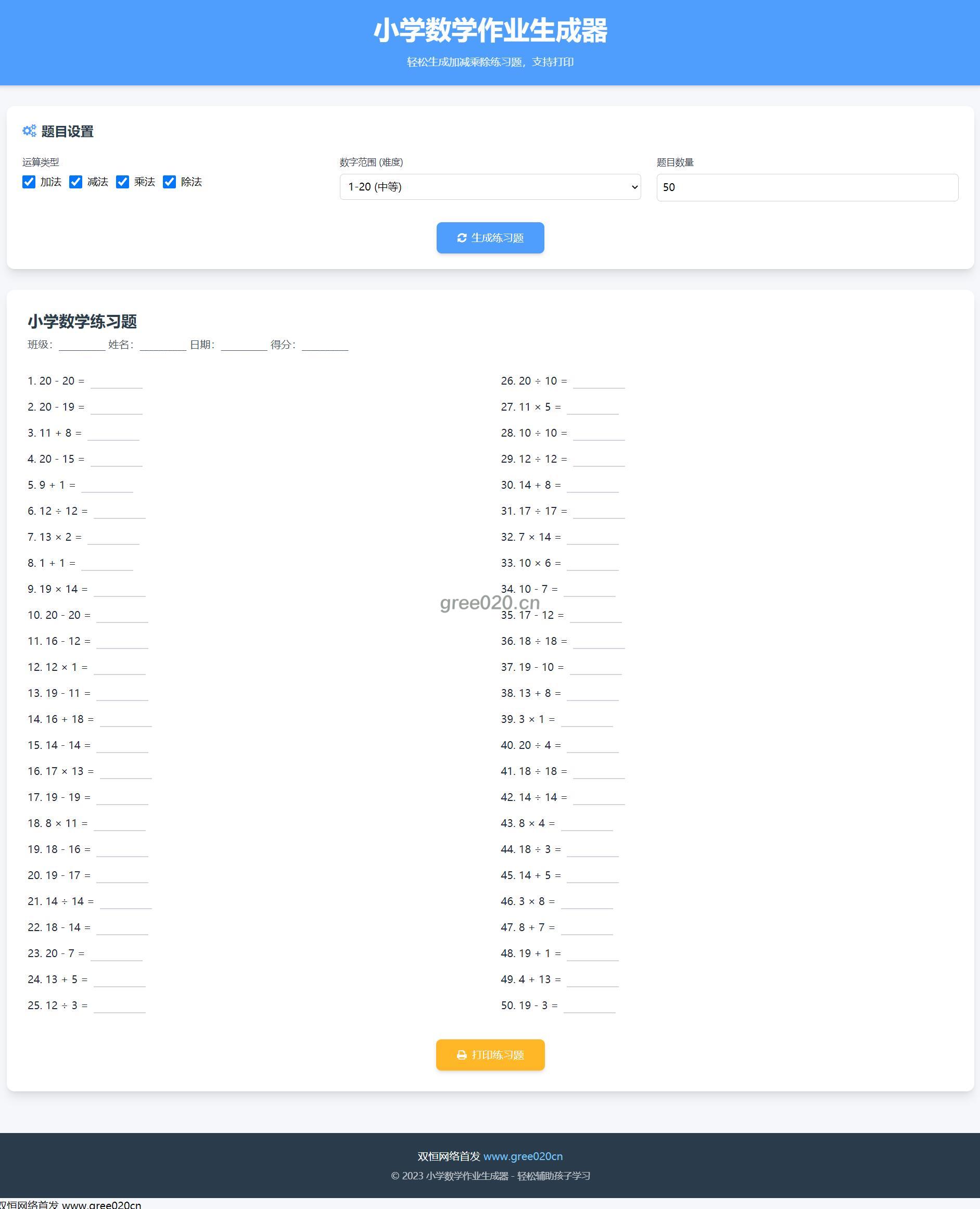Click the blank line after 得分
The image size is (980, 1209).
pyautogui.click(x=325, y=345)
